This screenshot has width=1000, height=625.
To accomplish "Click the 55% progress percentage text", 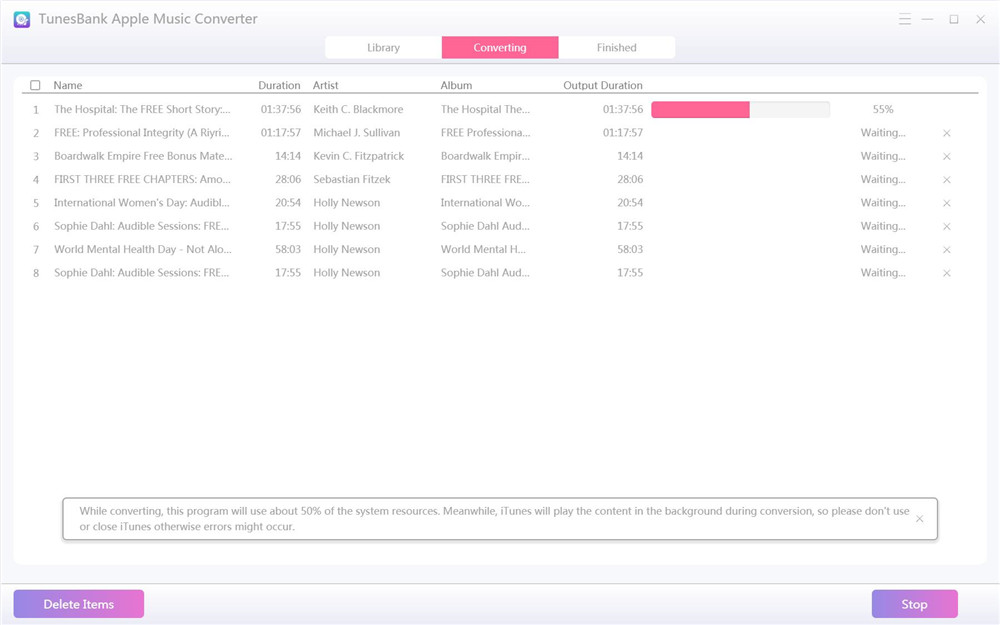I will (883, 109).
